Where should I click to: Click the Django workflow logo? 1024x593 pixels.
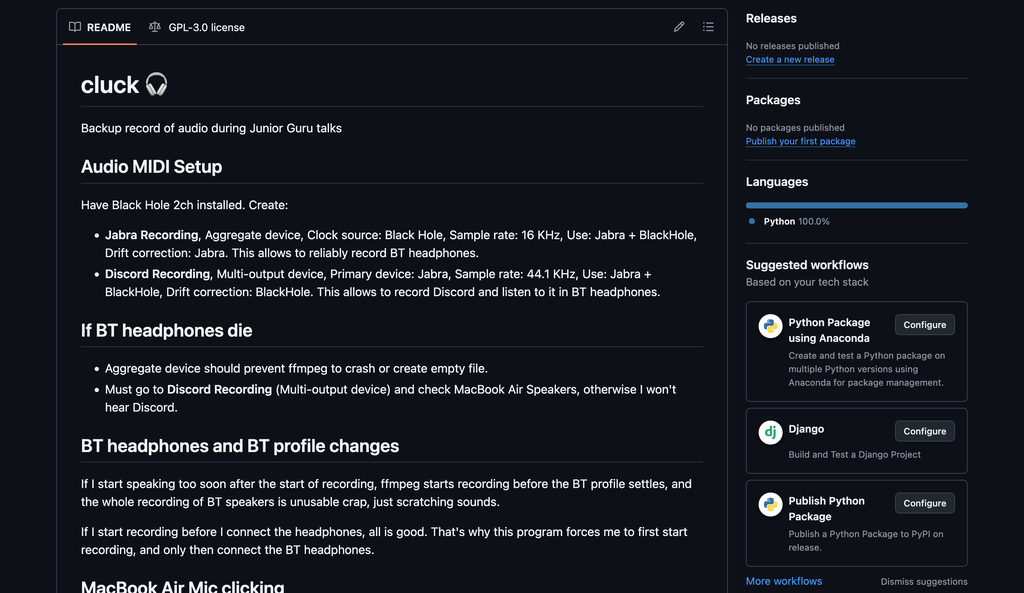coord(771,432)
